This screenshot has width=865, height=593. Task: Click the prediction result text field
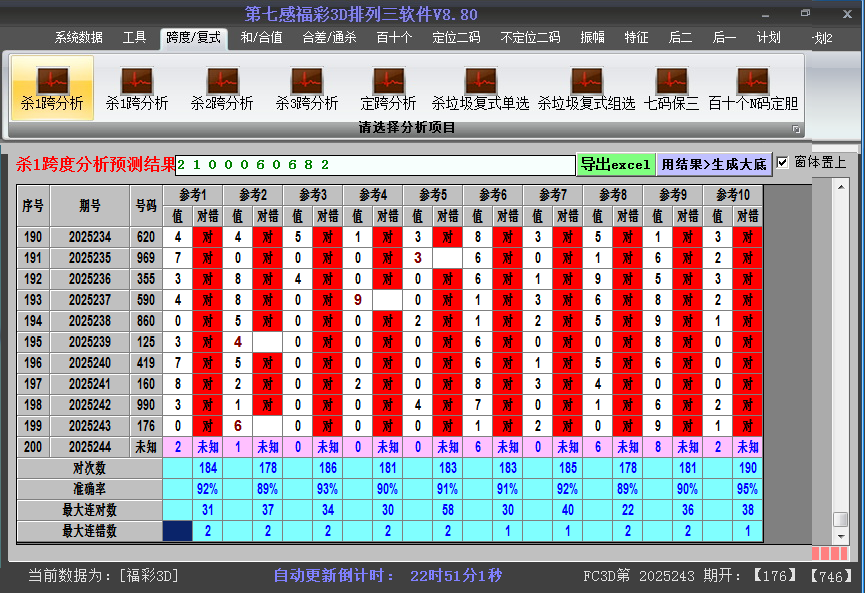click(x=375, y=164)
